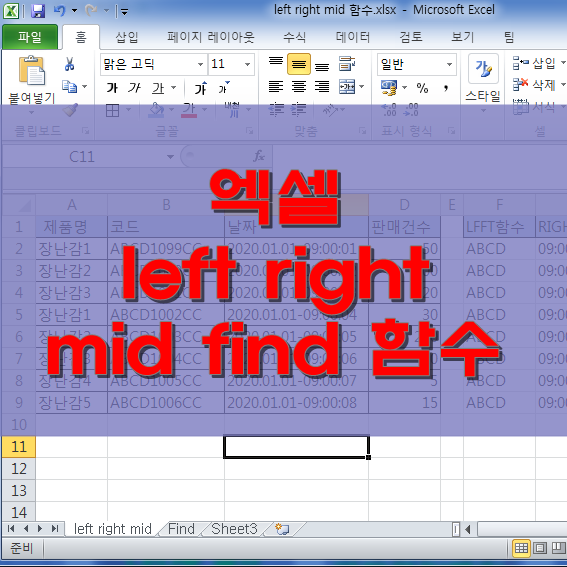The image size is (567, 567).
Task: Click the percent style icon
Action: (x=422, y=88)
